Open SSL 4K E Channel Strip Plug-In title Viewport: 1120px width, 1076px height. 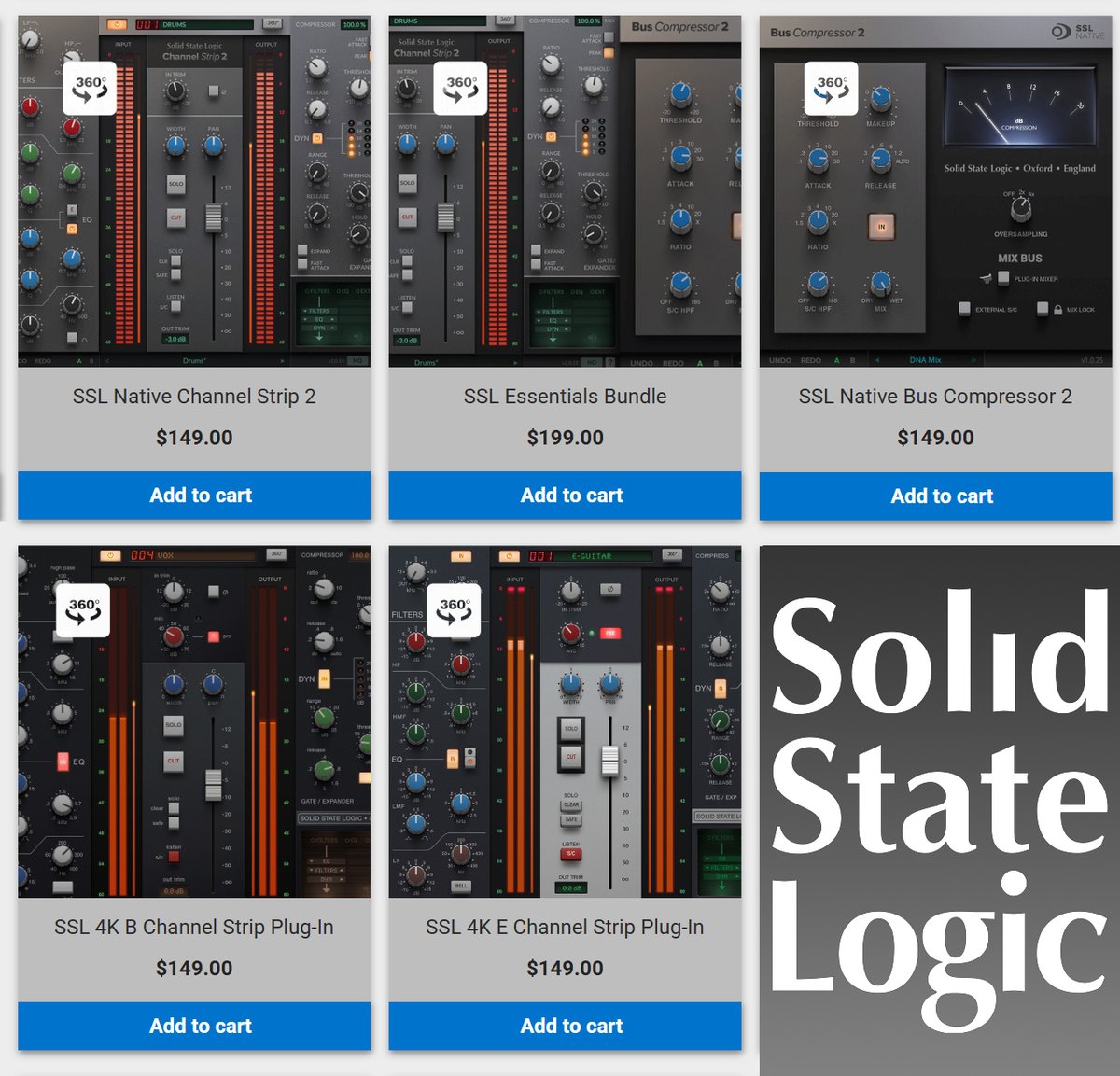click(565, 928)
